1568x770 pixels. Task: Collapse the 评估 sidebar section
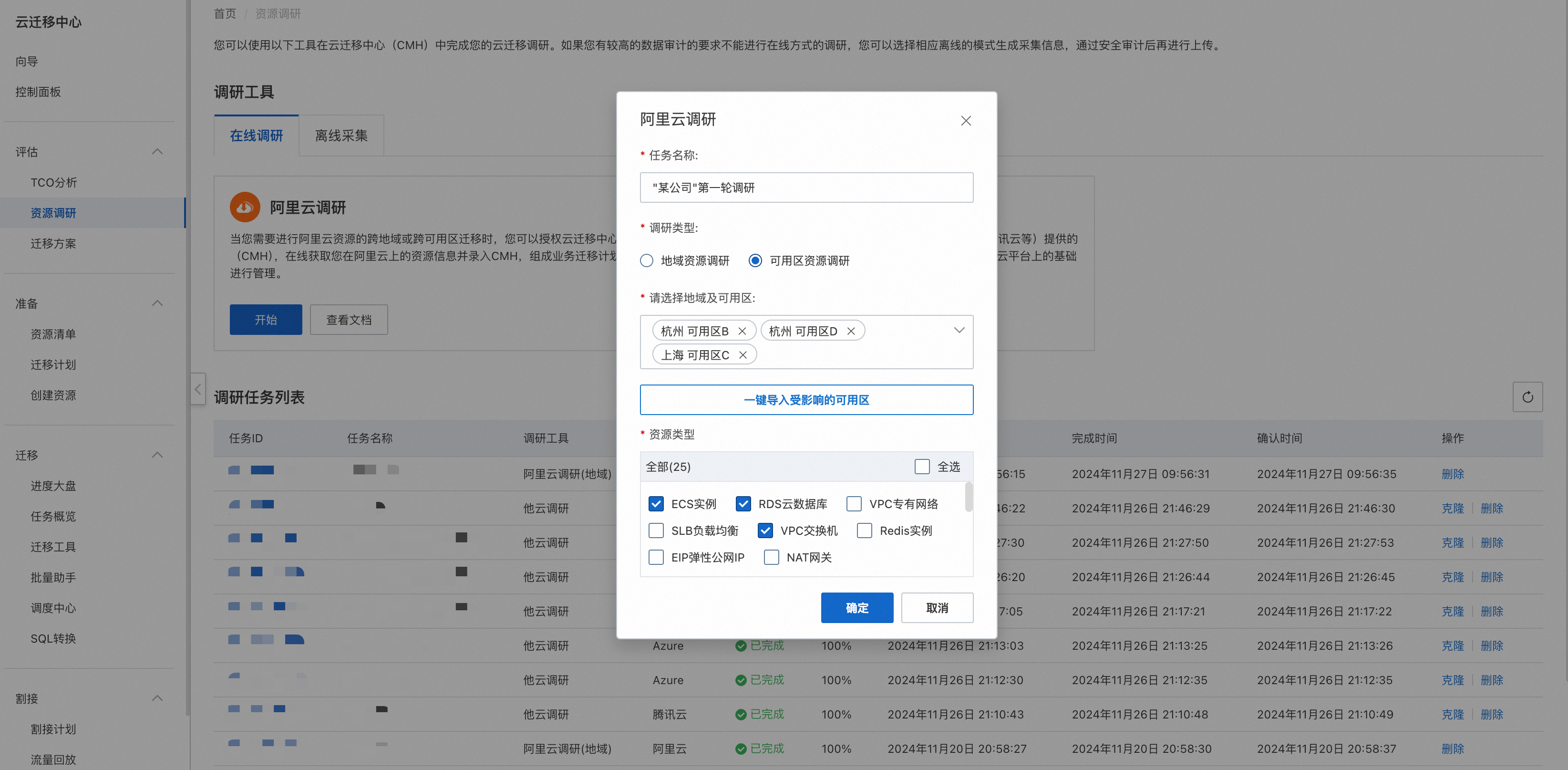pyautogui.click(x=157, y=152)
